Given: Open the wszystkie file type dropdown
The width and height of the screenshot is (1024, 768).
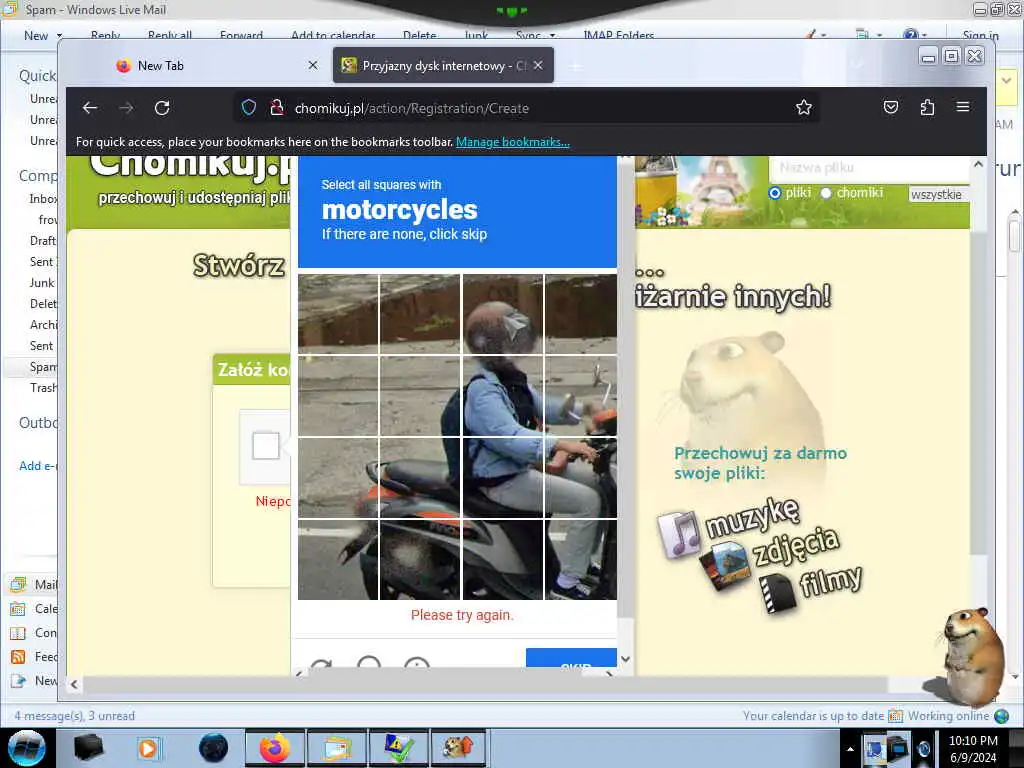Looking at the screenshot, I should 939,195.
